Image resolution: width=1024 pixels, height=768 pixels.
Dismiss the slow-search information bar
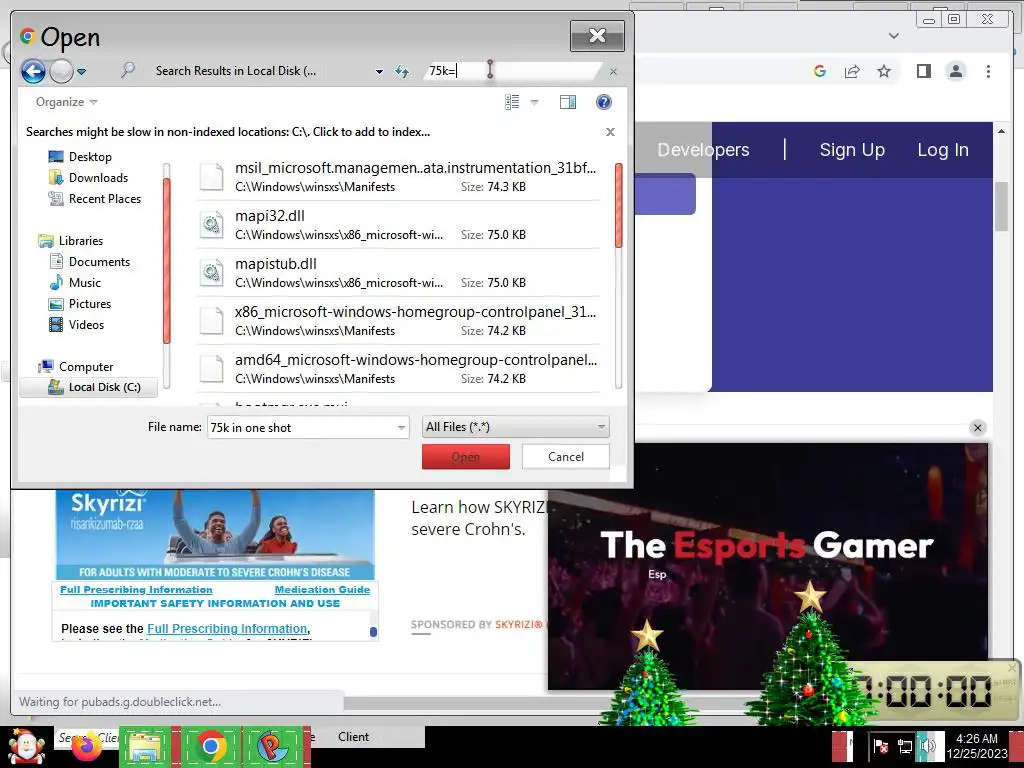point(610,132)
